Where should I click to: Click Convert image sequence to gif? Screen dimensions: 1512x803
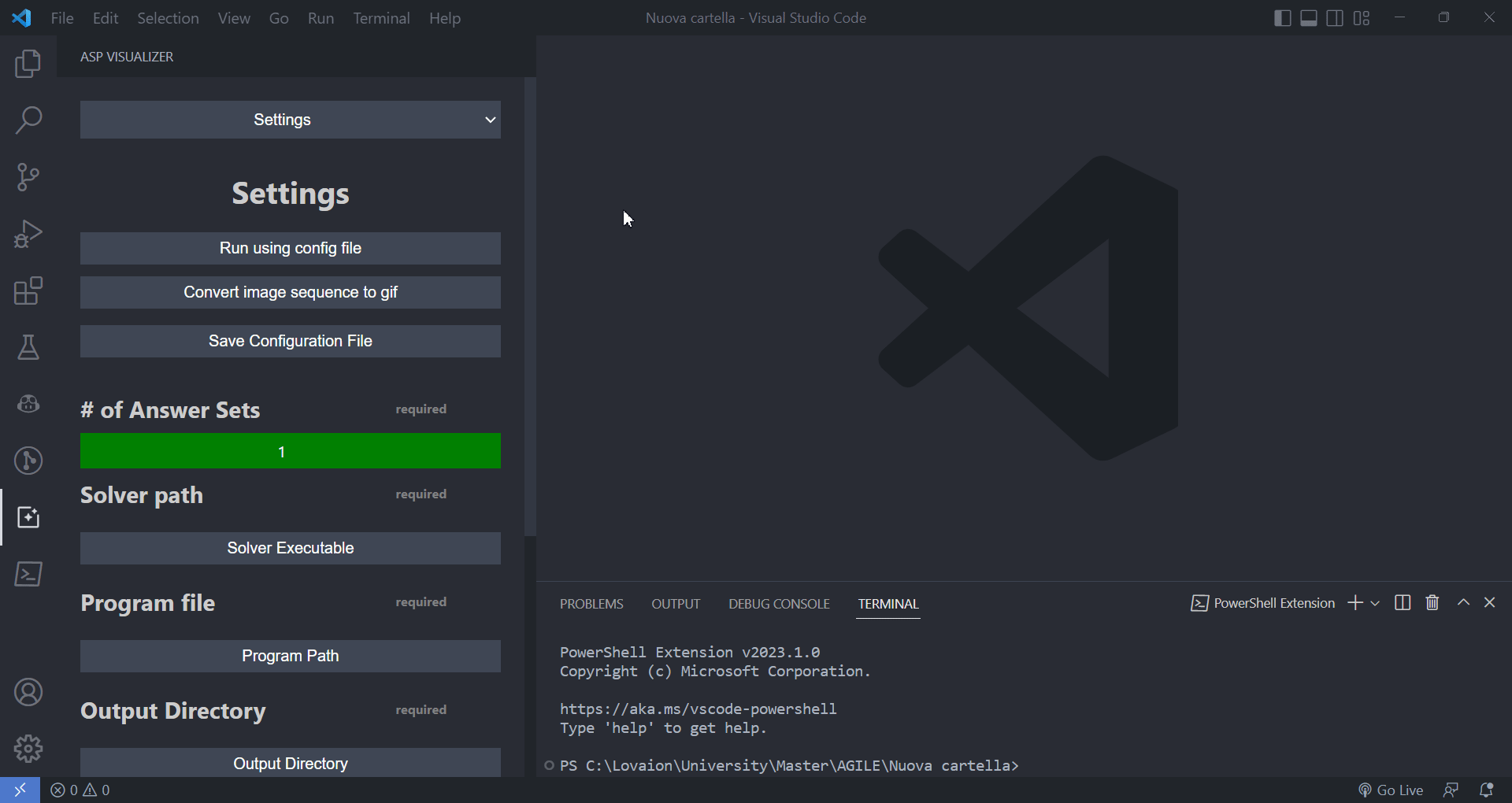291,292
